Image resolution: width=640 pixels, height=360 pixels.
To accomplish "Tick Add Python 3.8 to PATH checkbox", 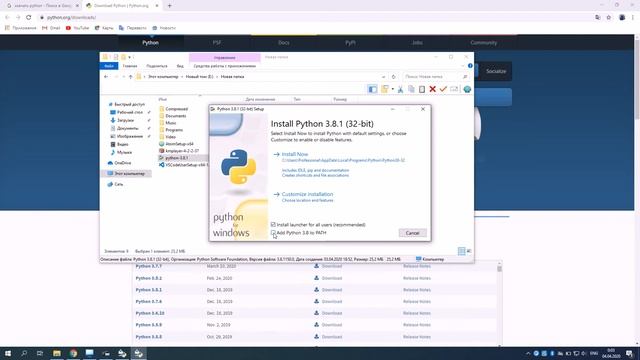I will [273, 233].
